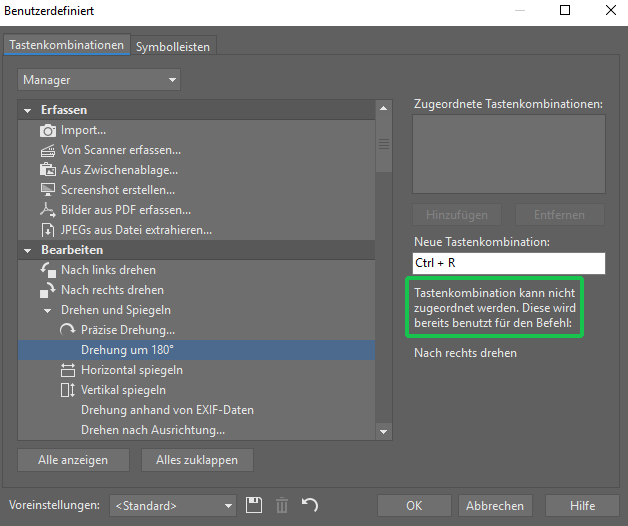Click the Alles zuklappen button
Image resolution: width=628 pixels, height=526 pixels.
pyautogui.click(x=197, y=460)
